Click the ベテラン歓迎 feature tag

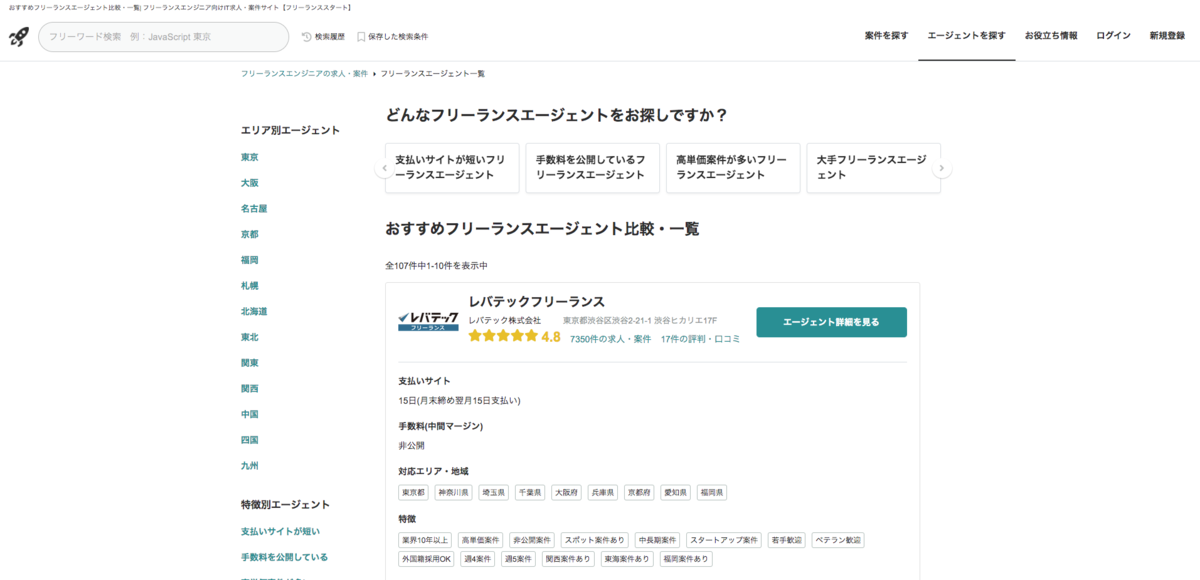click(838, 540)
